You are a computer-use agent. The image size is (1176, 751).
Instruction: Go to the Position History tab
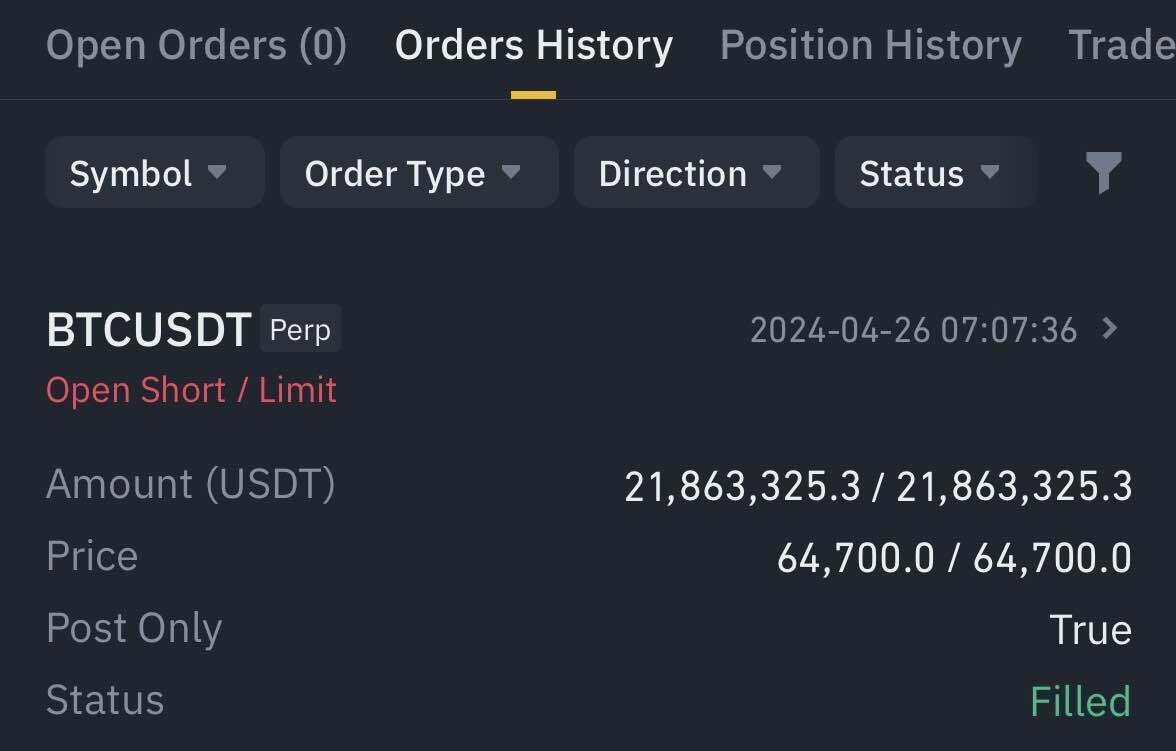pos(870,46)
